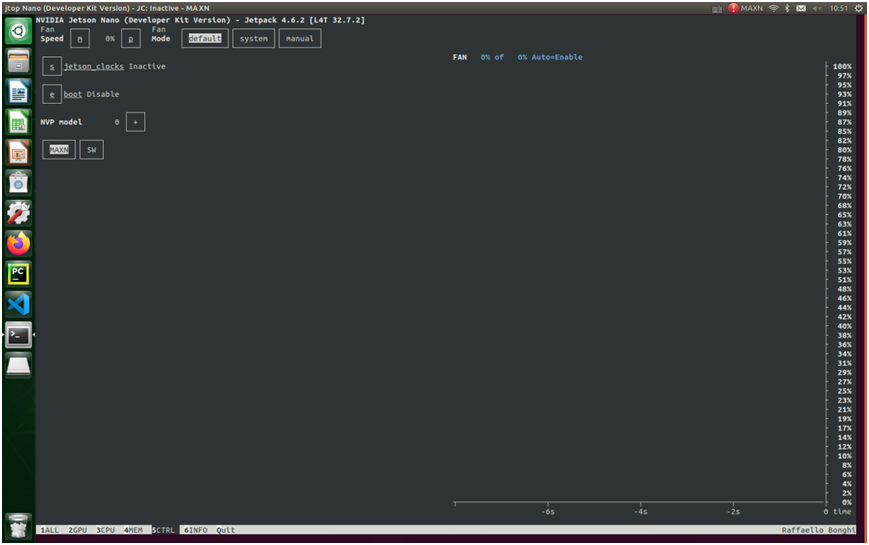
Task: Select the MAXN power model
Action: click(59, 150)
